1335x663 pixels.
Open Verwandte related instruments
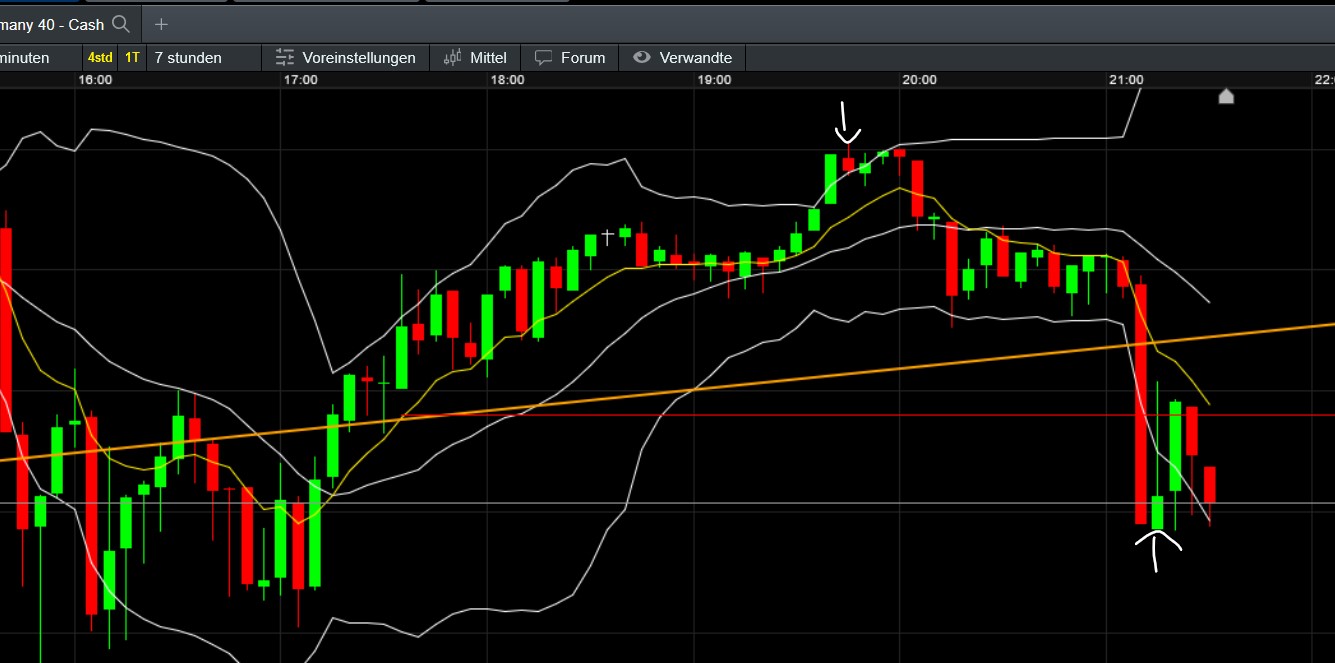pos(683,58)
